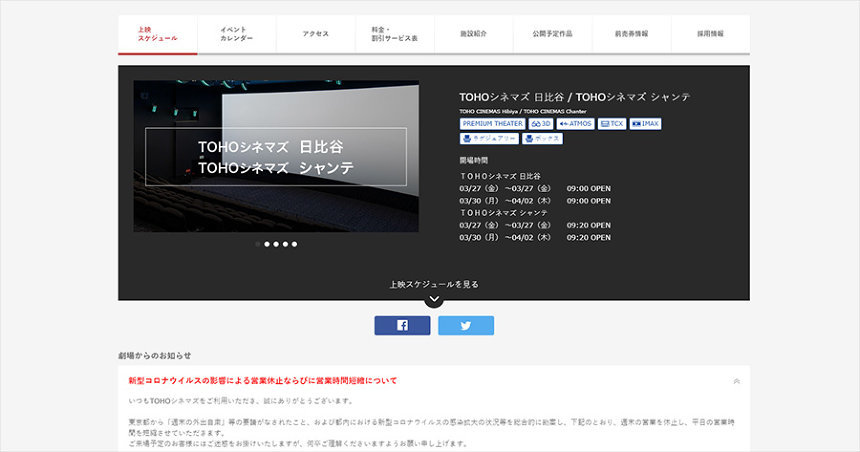
Task: Select the 施設紹介 tab
Action: 473,34
